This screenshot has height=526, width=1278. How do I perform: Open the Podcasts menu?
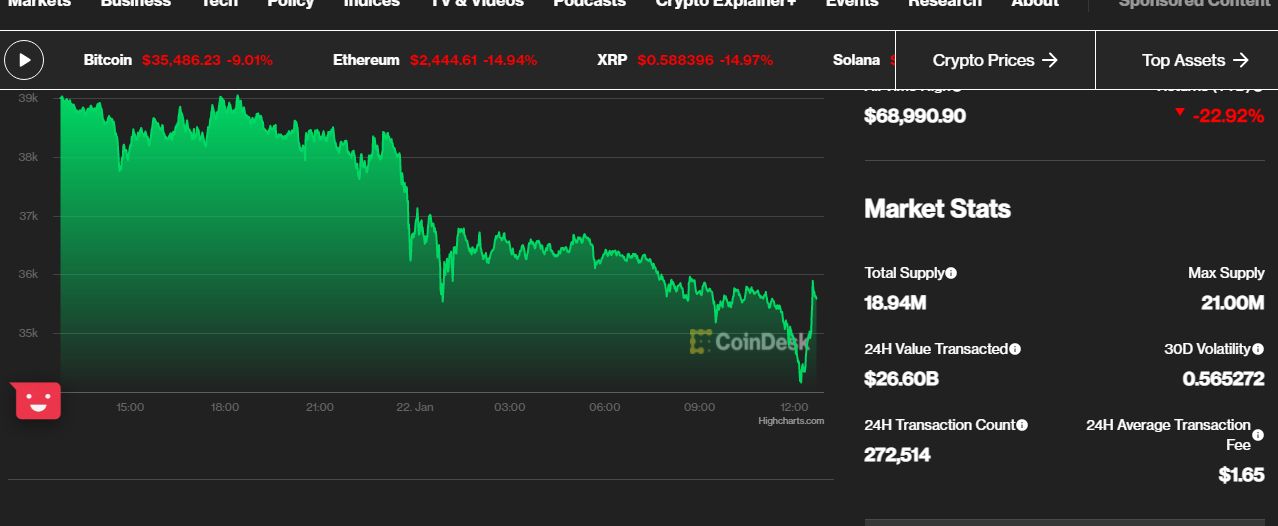(590, 3)
